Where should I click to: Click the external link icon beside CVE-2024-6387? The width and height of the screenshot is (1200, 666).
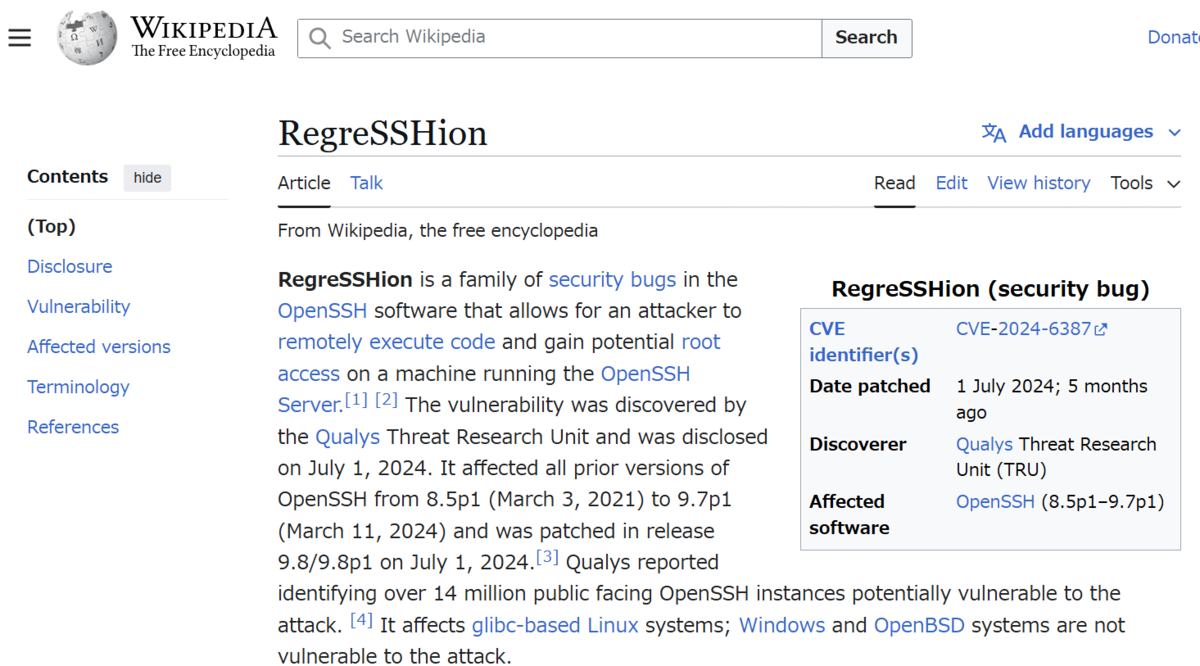pyautogui.click(x=1101, y=329)
